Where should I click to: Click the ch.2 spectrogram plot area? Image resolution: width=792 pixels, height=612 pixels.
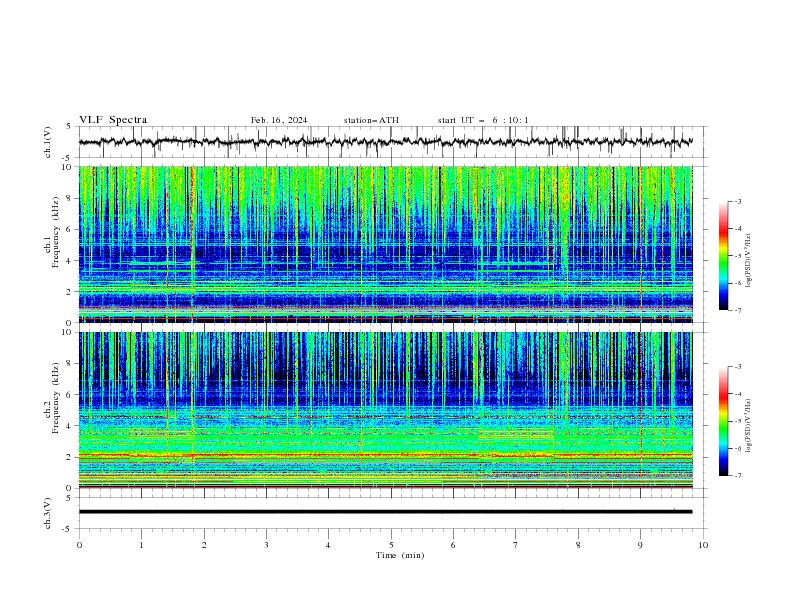click(x=386, y=410)
